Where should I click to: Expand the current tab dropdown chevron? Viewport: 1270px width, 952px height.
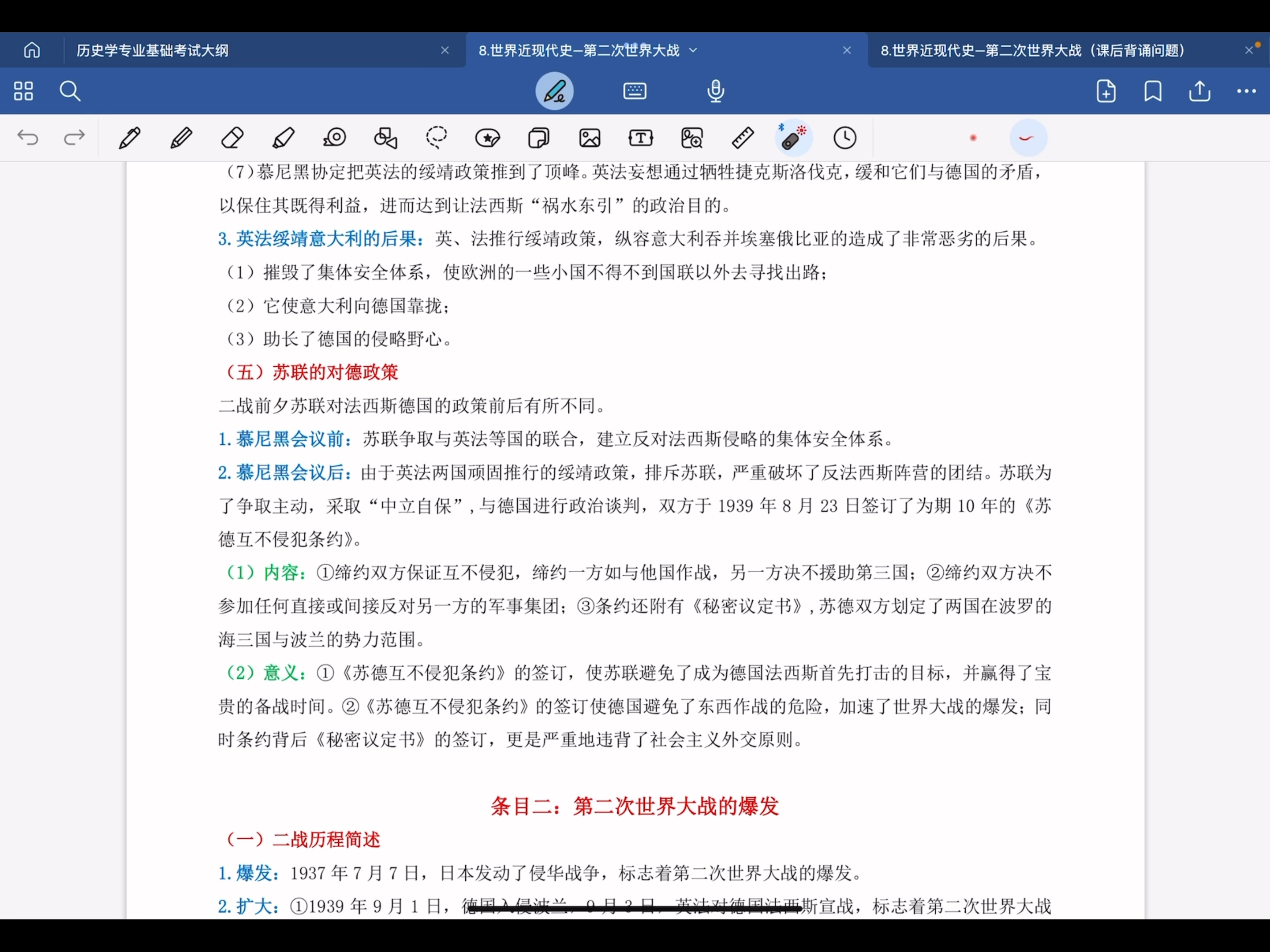693,51
